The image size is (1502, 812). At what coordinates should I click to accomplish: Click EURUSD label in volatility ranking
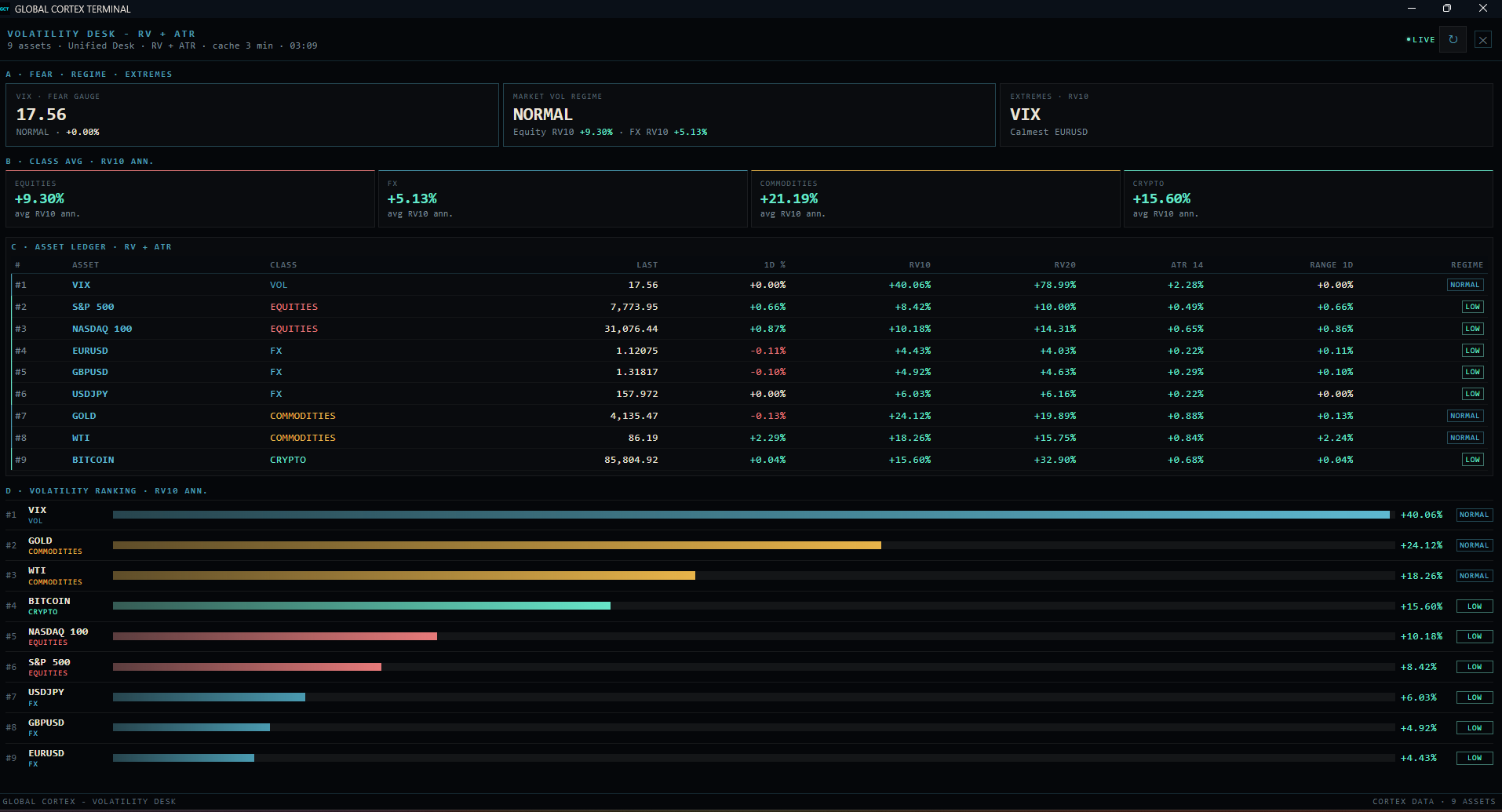click(46, 753)
